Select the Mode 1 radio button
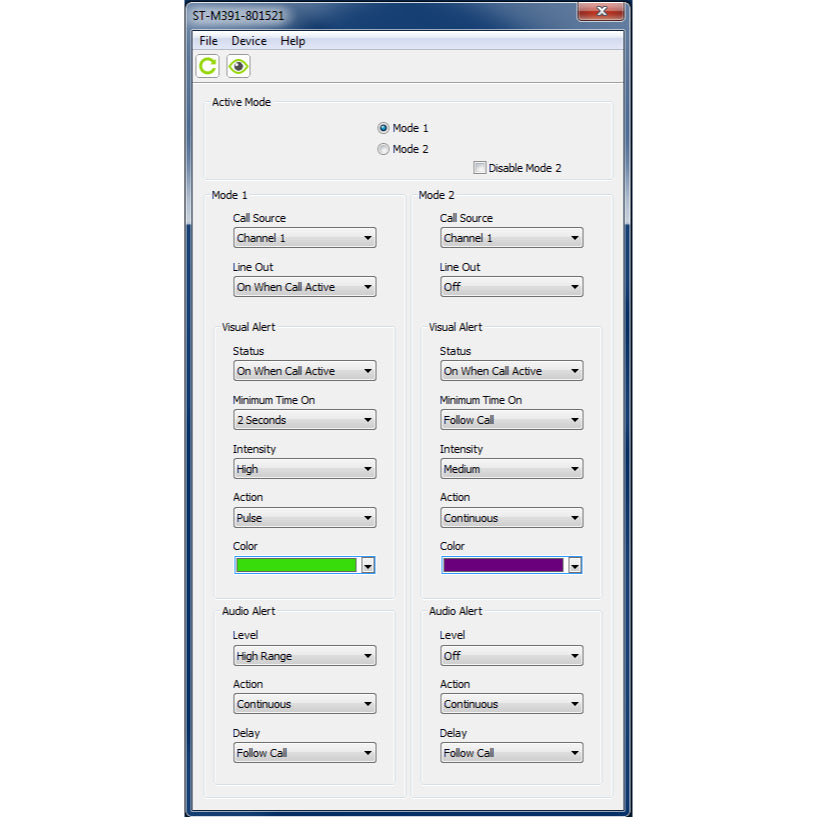The width and height of the screenshot is (817, 817). pos(383,128)
